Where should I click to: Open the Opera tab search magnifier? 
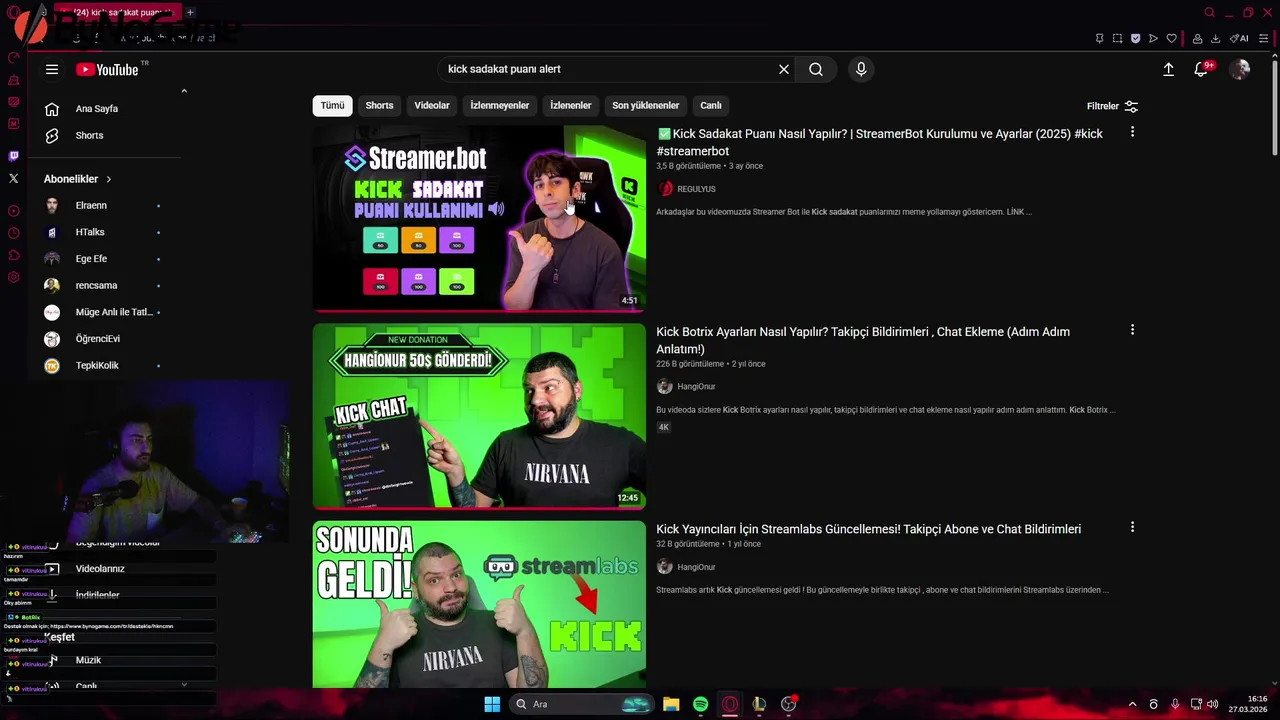1209,13
